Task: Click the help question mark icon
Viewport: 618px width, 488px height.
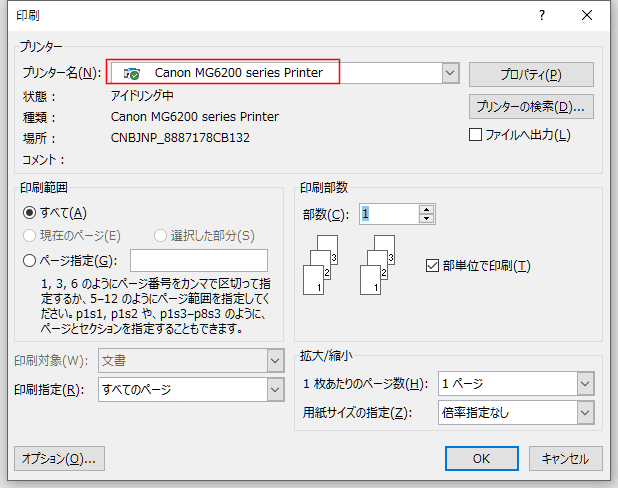Action: [542, 15]
